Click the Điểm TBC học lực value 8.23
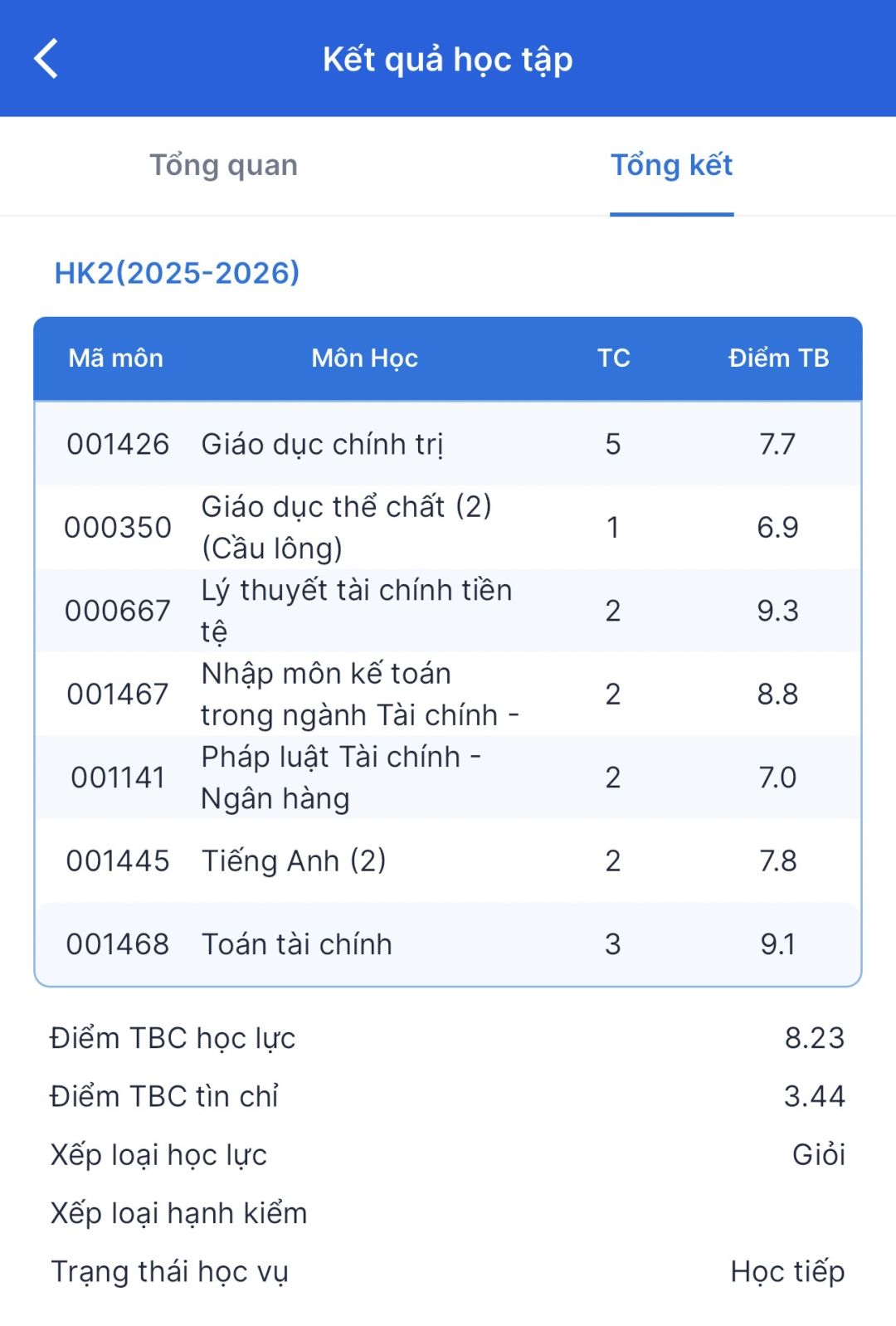896x1326 pixels. (x=815, y=1038)
